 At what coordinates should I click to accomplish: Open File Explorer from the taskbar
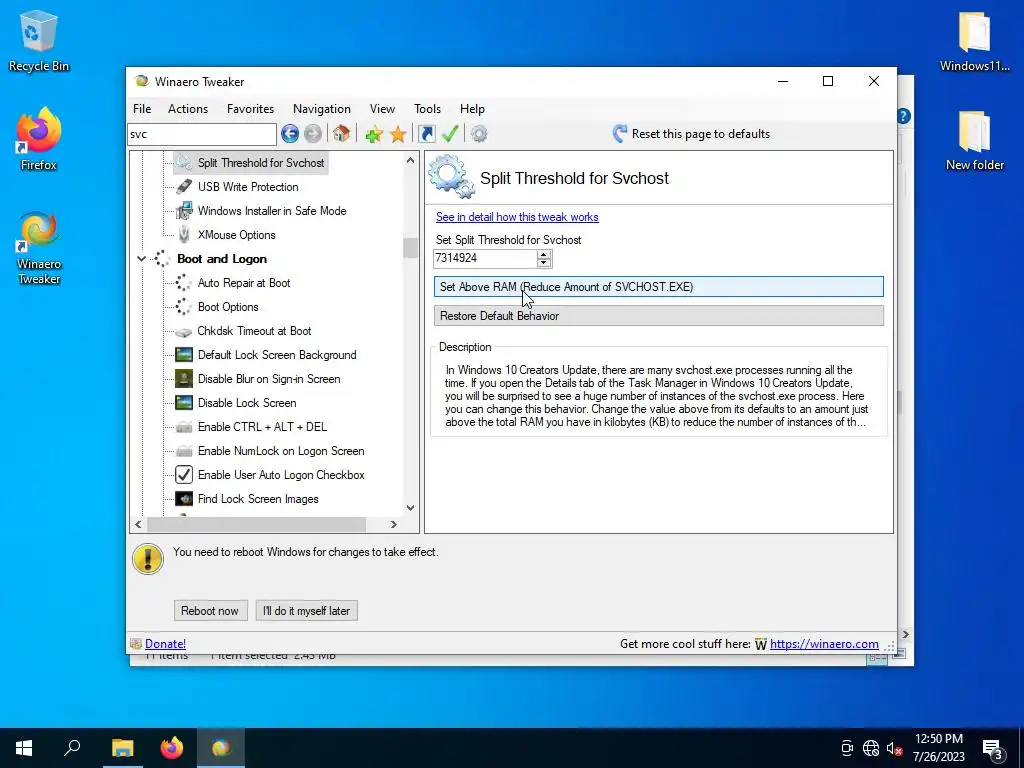click(x=122, y=748)
